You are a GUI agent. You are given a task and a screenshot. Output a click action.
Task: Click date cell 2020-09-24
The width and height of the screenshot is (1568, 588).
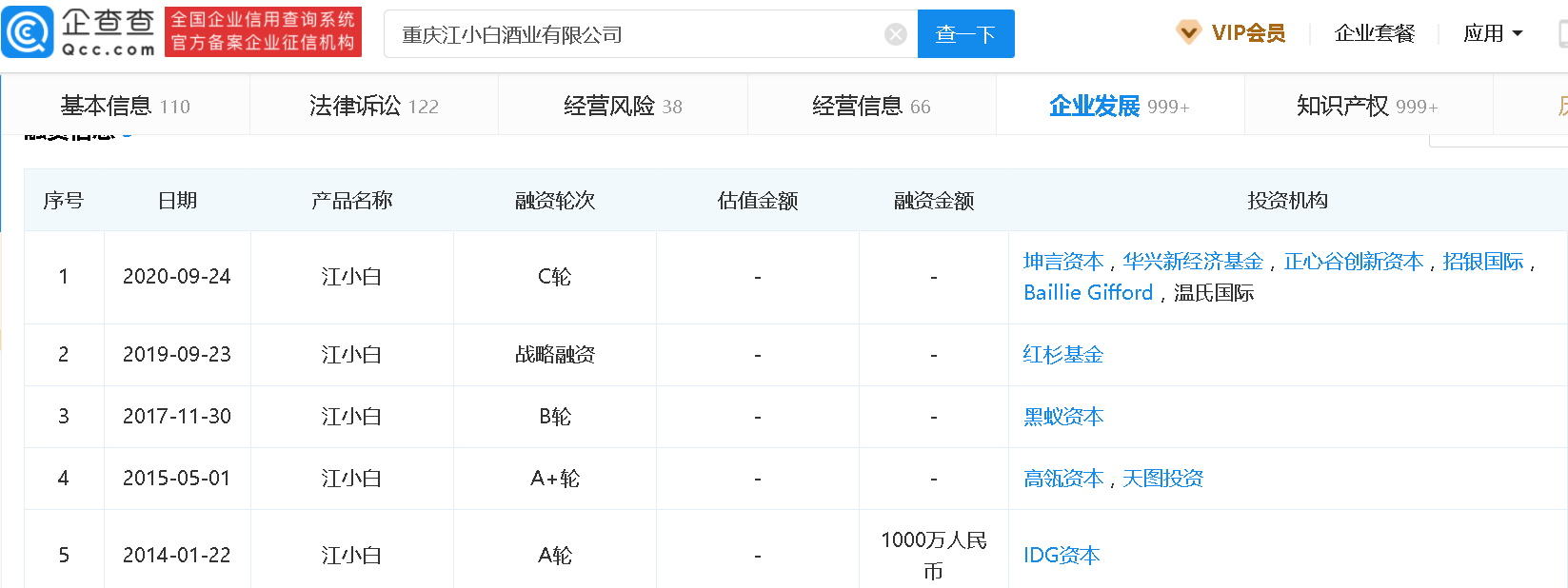[177, 277]
